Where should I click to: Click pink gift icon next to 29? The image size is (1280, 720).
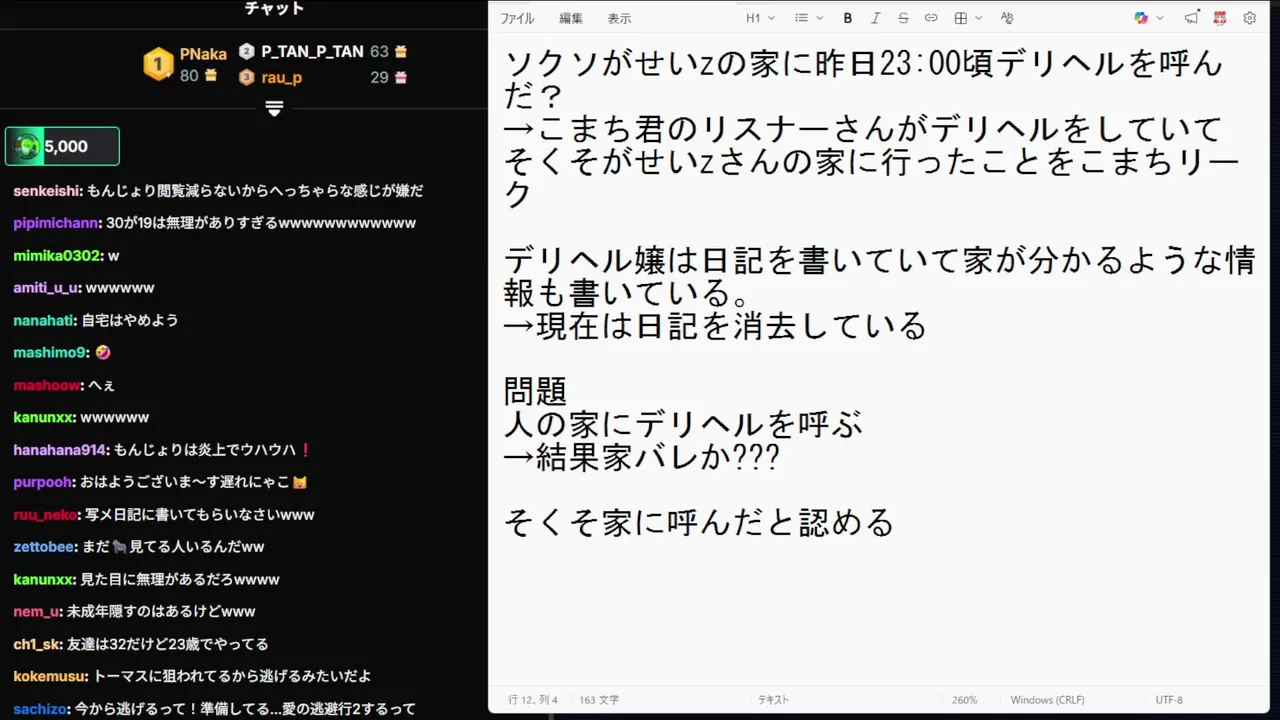point(401,77)
